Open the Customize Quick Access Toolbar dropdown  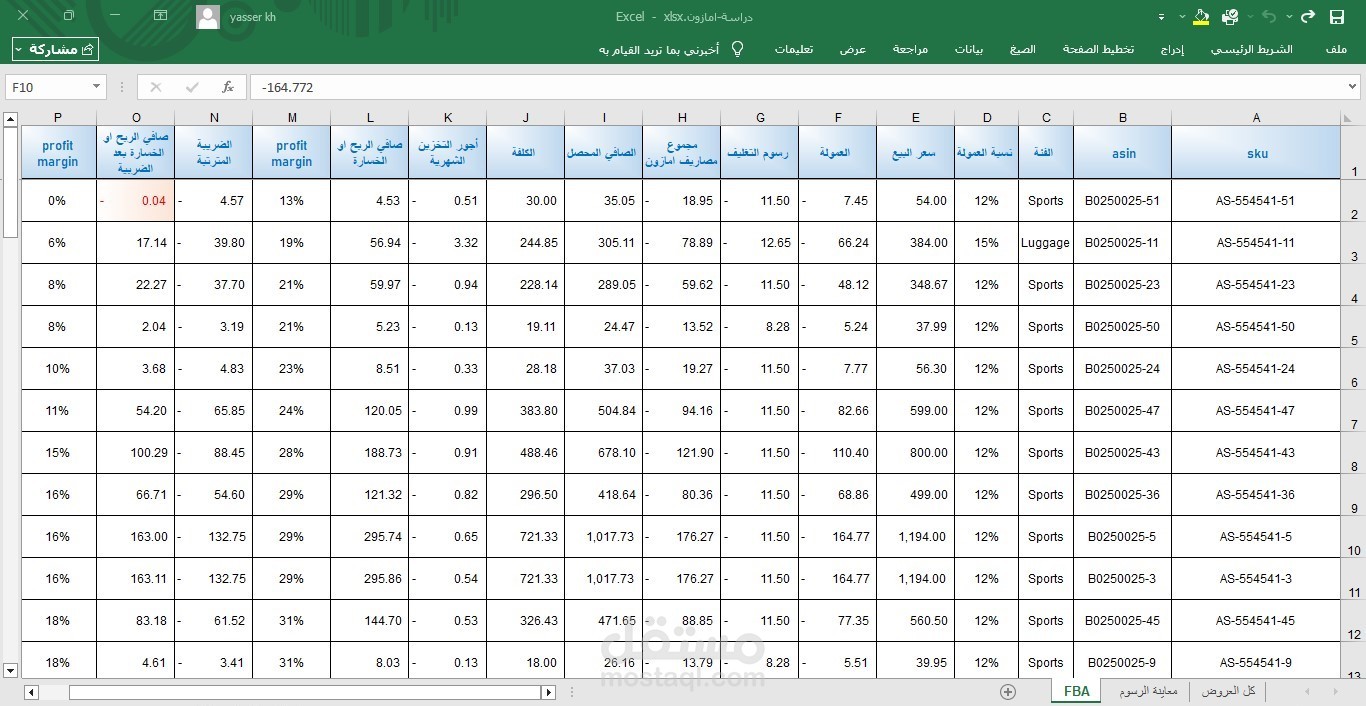(x=1160, y=17)
